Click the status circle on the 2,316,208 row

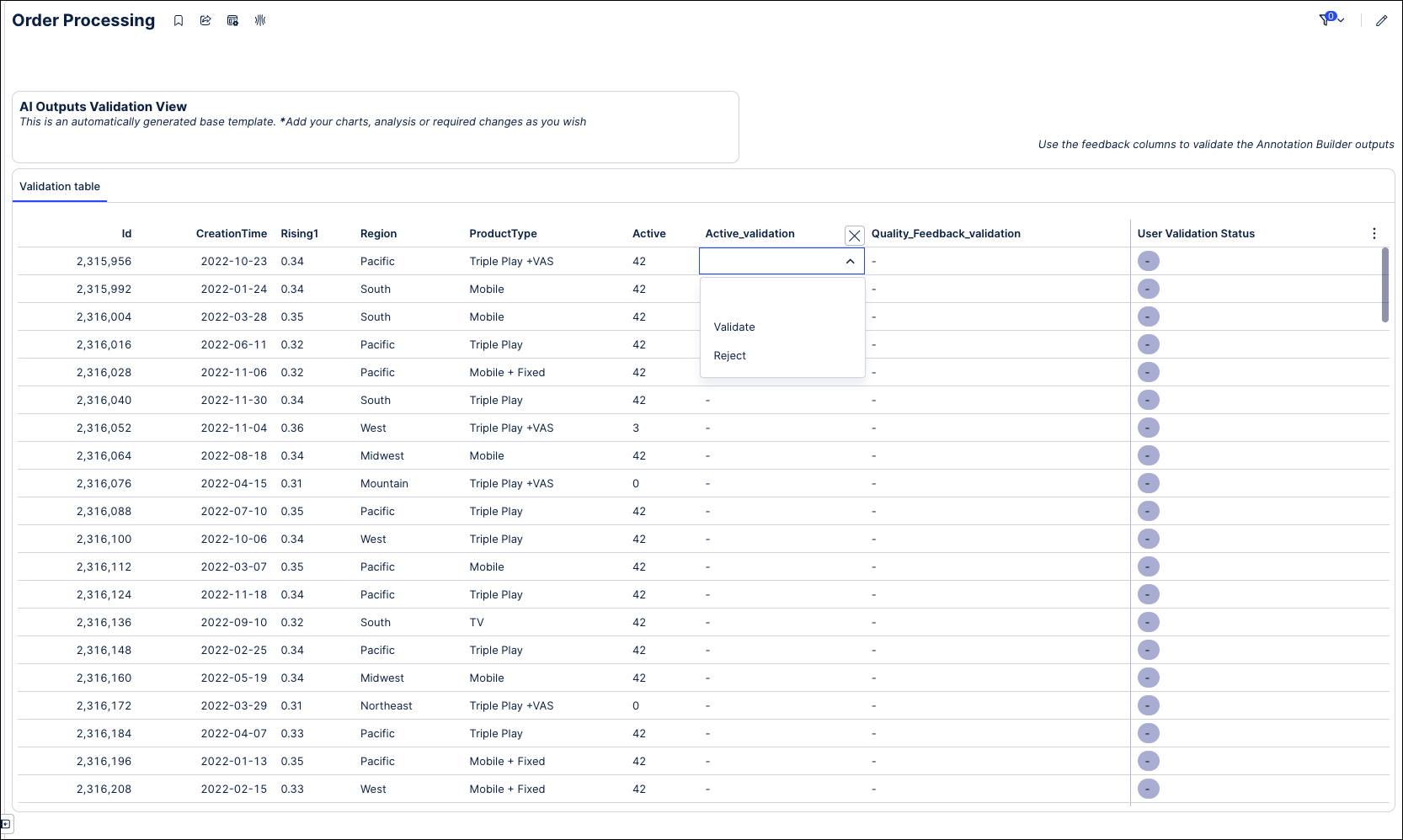pyautogui.click(x=1148, y=789)
